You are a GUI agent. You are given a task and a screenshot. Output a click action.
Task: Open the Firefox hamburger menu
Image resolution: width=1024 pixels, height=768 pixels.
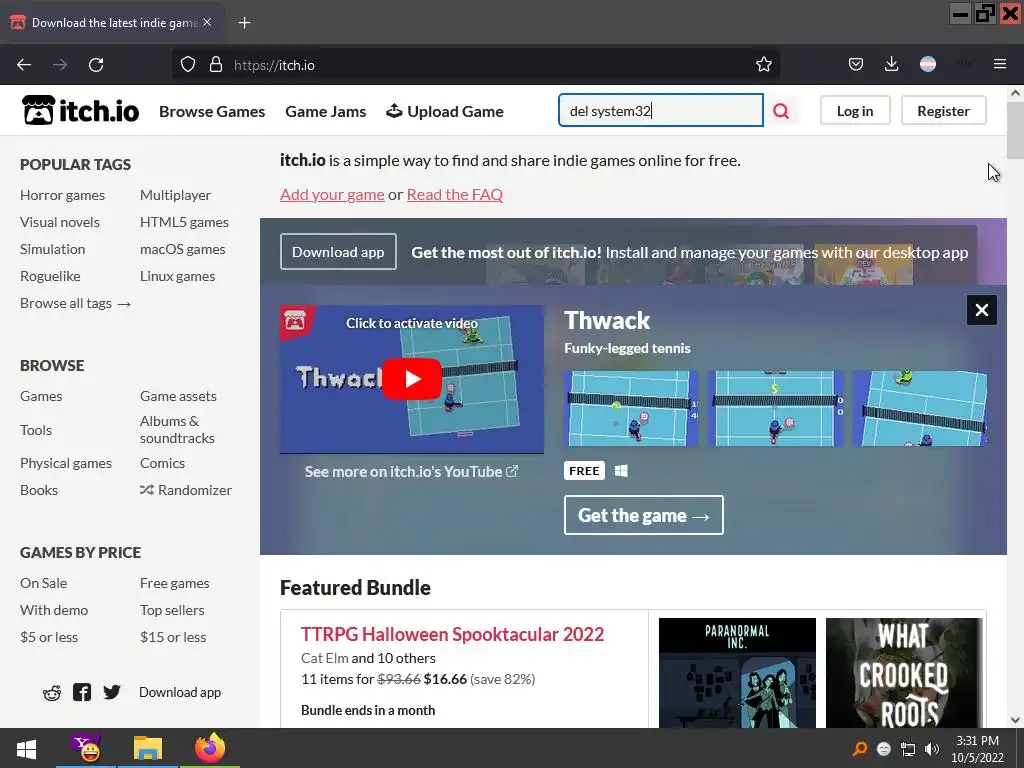pyautogui.click(x=1000, y=64)
